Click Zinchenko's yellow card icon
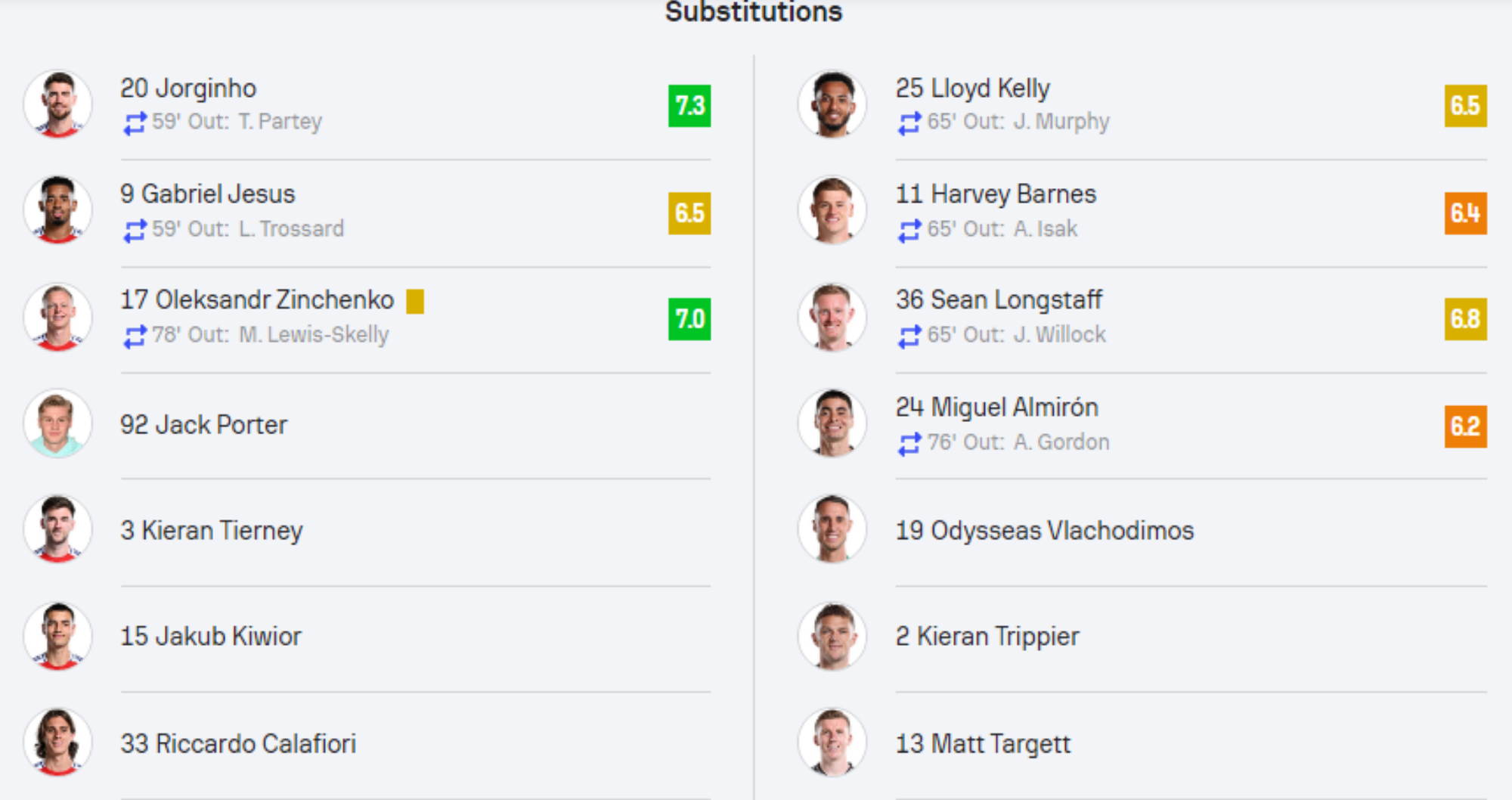Image resolution: width=1512 pixels, height=800 pixels. click(415, 301)
